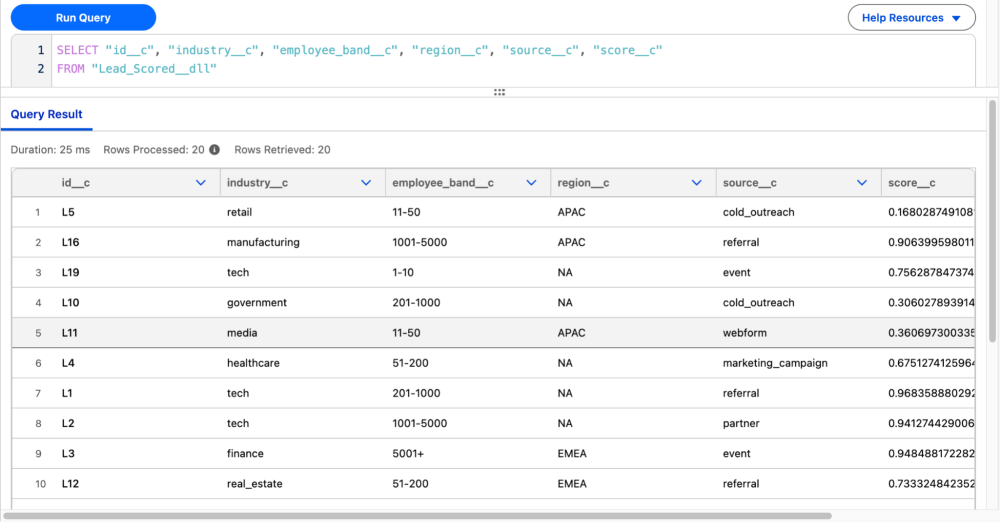
Task: Open the id__c column menu chevron
Action: coord(201,183)
